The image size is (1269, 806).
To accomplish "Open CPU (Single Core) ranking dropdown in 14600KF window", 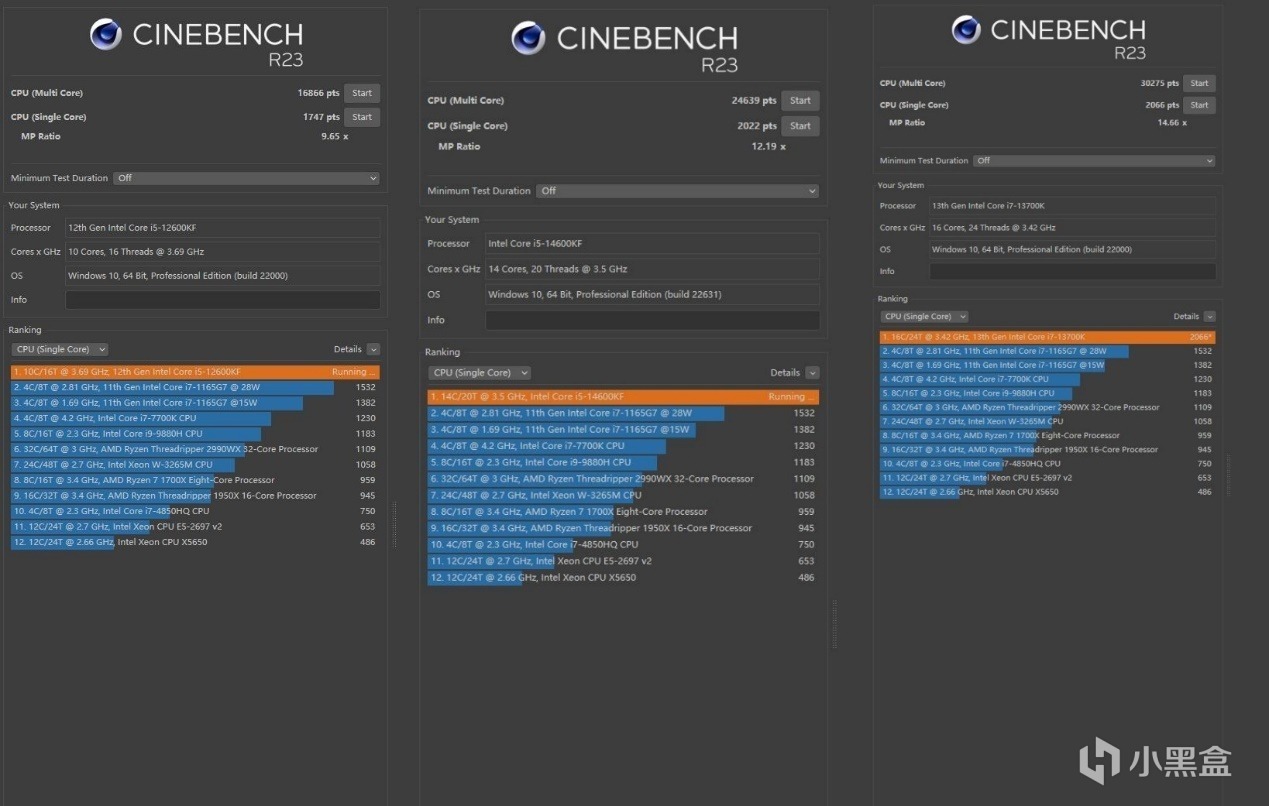I will [482, 372].
